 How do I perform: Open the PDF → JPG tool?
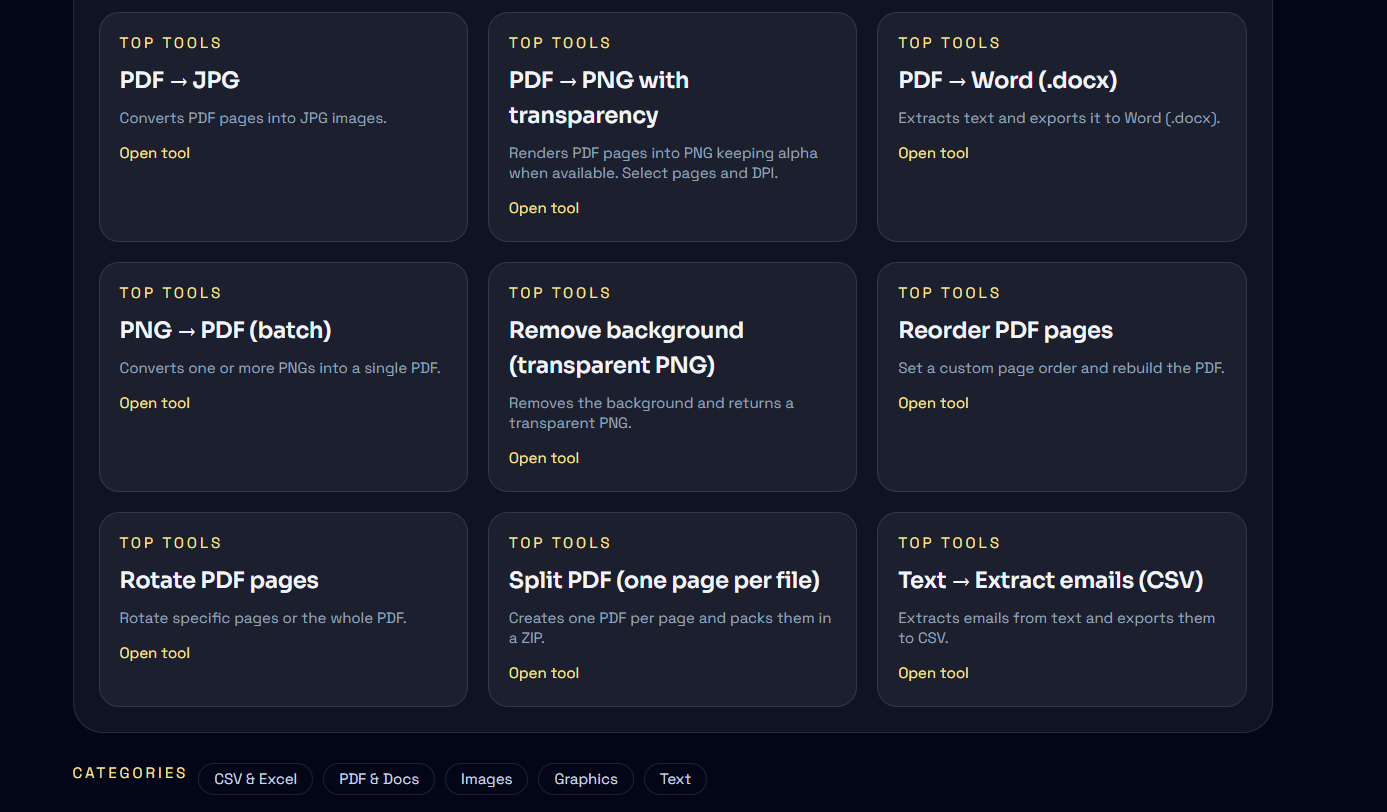[x=154, y=152]
